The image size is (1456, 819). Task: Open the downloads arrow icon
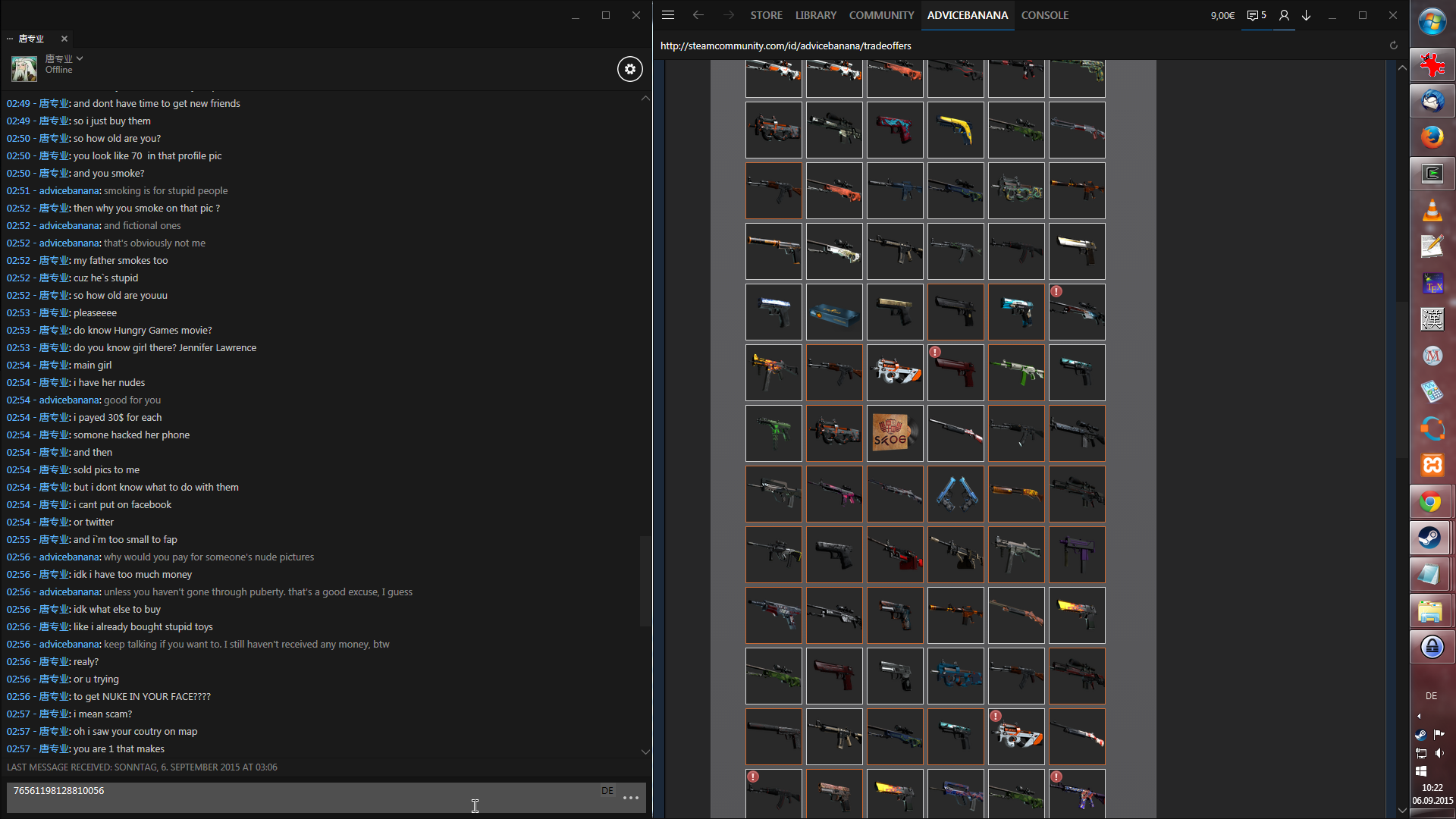pos(1307,15)
